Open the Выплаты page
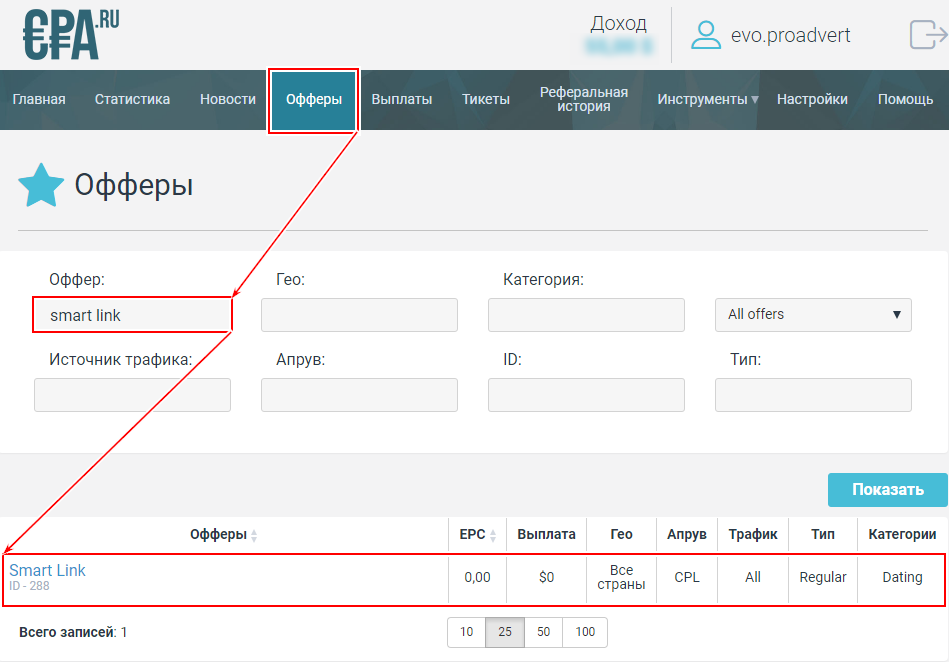949x662 pixels. [401, 99]
